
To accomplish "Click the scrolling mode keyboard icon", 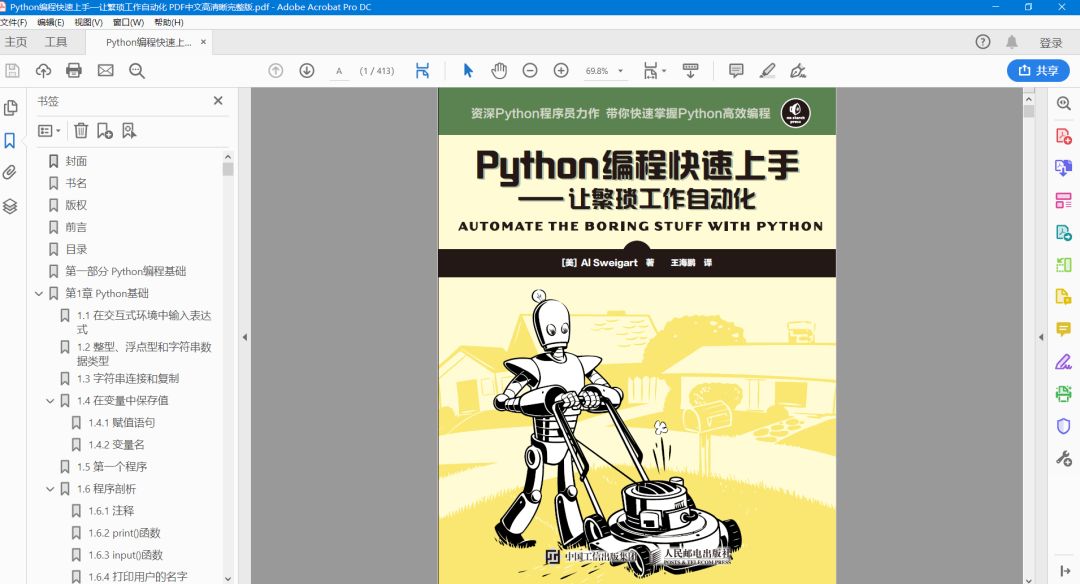I will click(x=690, y=70).
